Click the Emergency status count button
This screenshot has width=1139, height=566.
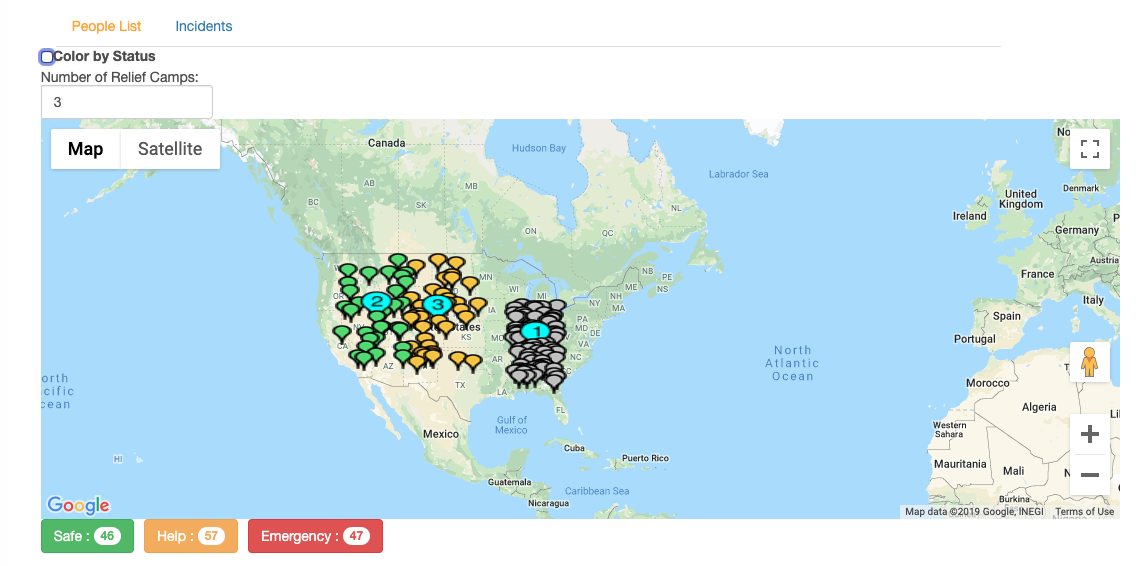315,536
